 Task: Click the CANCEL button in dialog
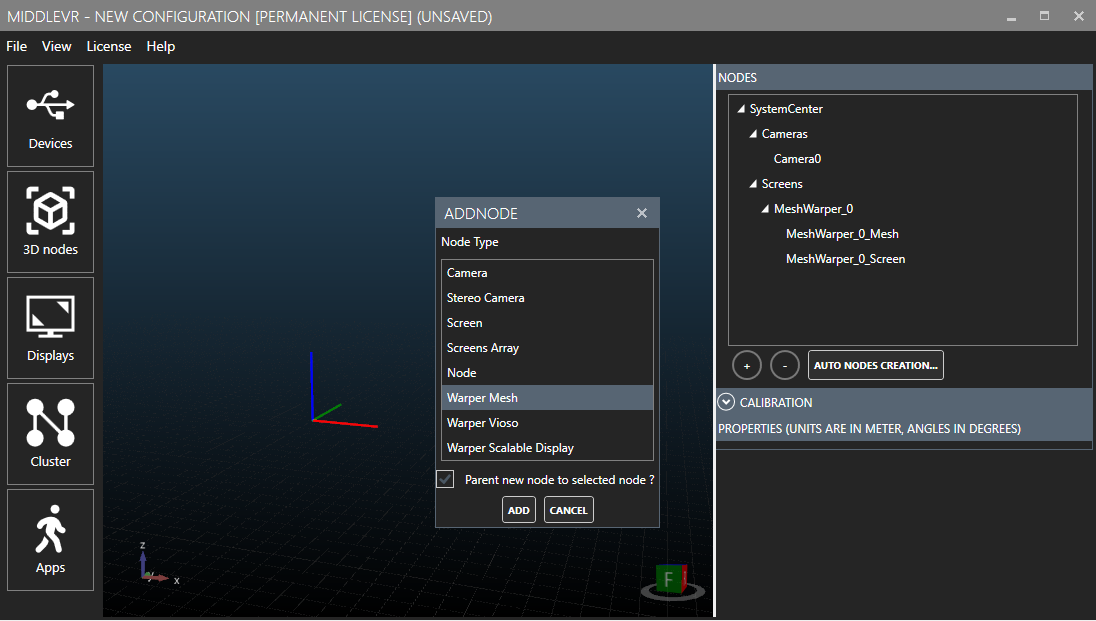tap(568, 510)
